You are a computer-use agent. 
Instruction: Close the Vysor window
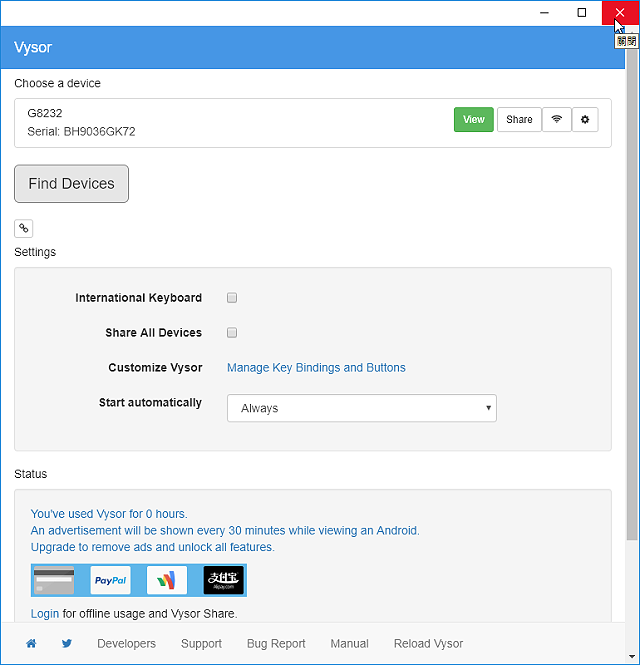tap(620, 13)
